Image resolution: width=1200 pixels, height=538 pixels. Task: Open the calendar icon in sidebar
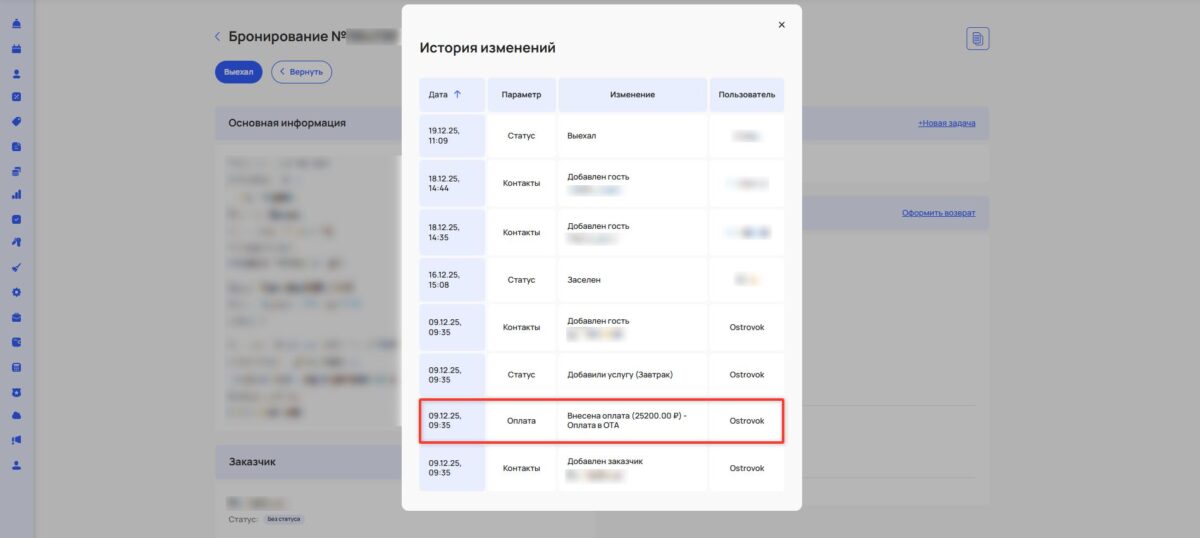coord(17,48)
